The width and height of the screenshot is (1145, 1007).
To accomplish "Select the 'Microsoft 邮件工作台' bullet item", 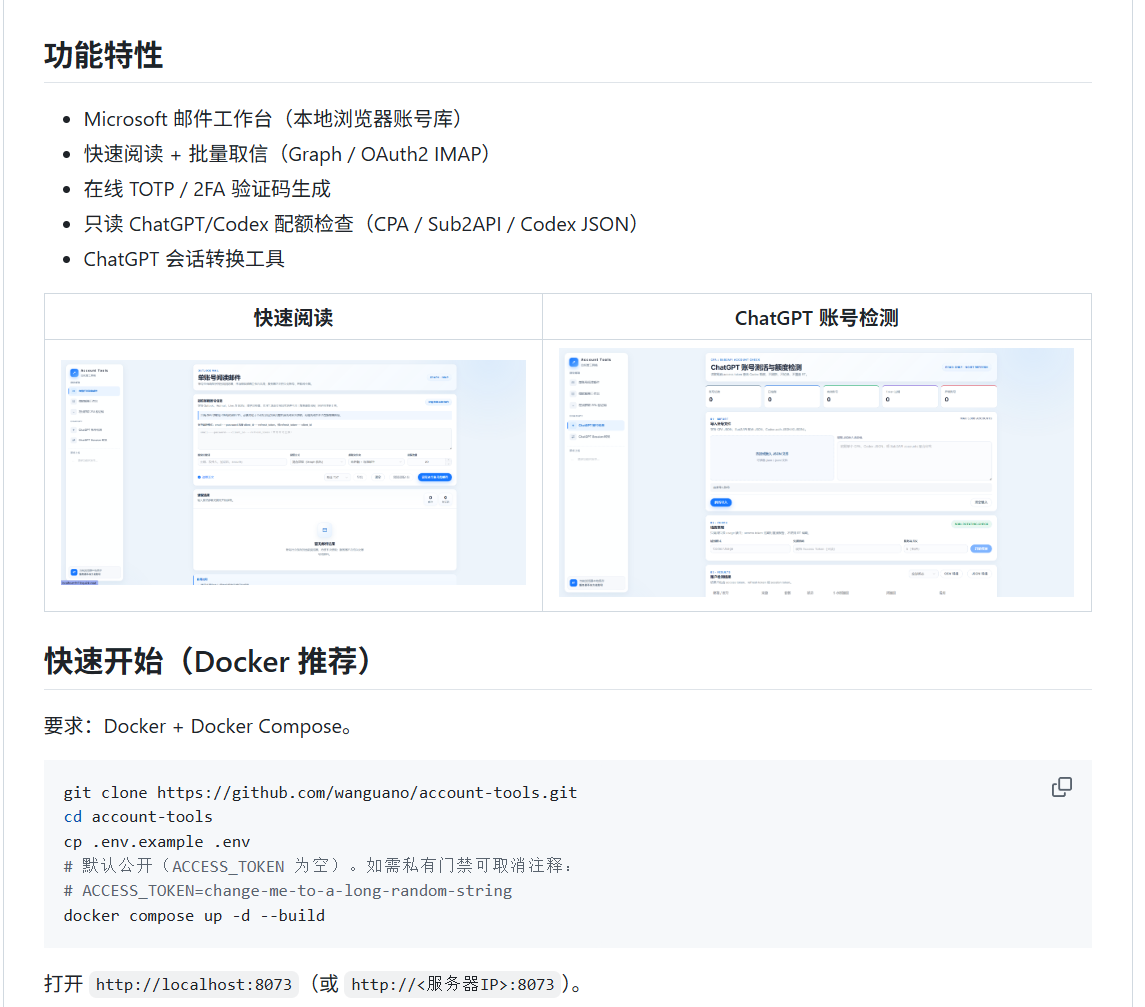I will tap(272, 119).
